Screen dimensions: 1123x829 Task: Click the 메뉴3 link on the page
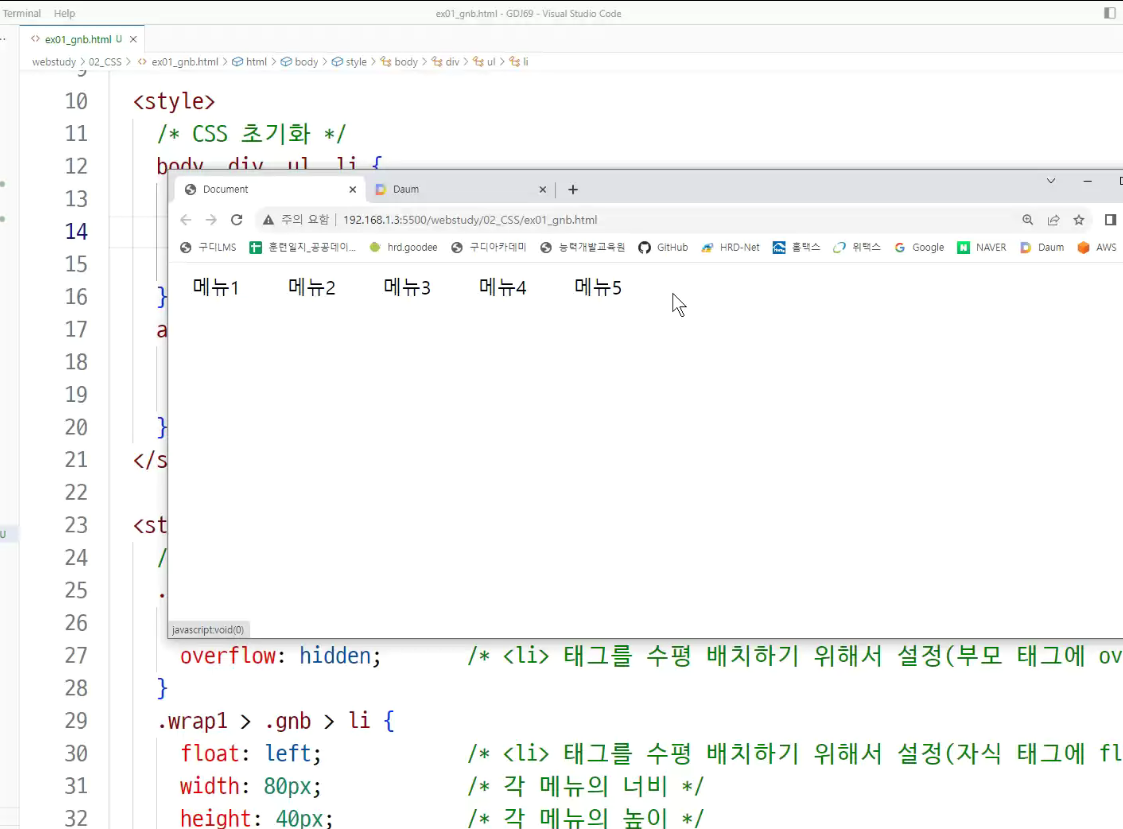click(x=407, y=288)
